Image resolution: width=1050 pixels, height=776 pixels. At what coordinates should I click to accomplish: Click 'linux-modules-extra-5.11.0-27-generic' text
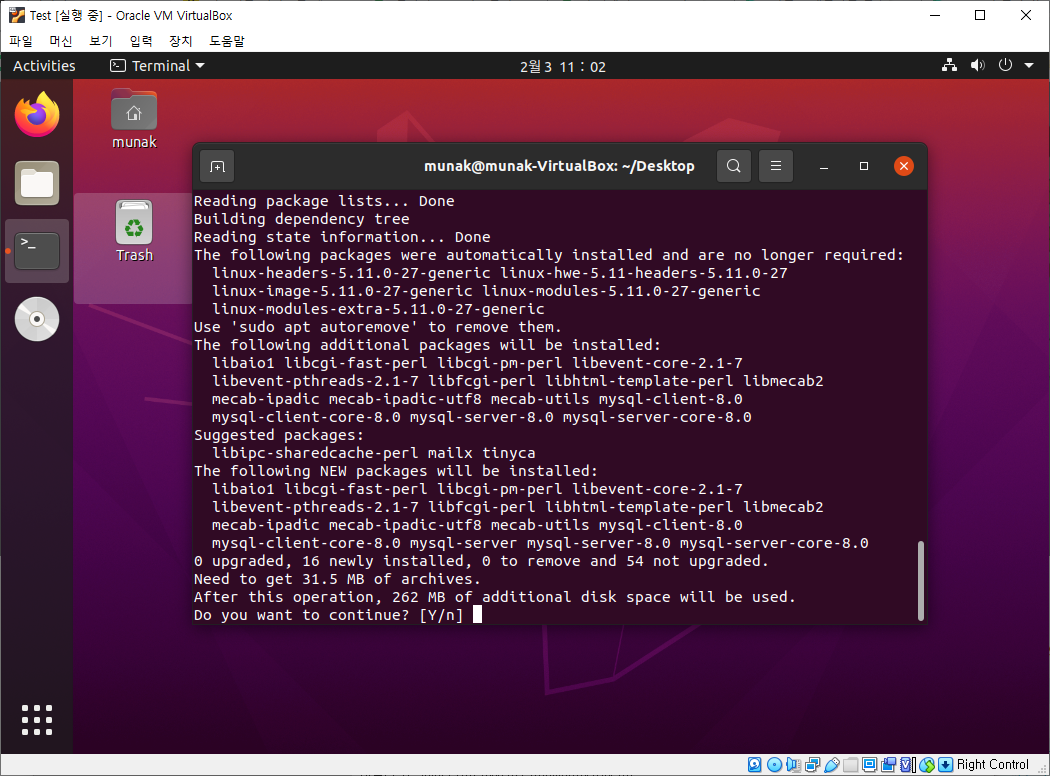tap(378, 309)
